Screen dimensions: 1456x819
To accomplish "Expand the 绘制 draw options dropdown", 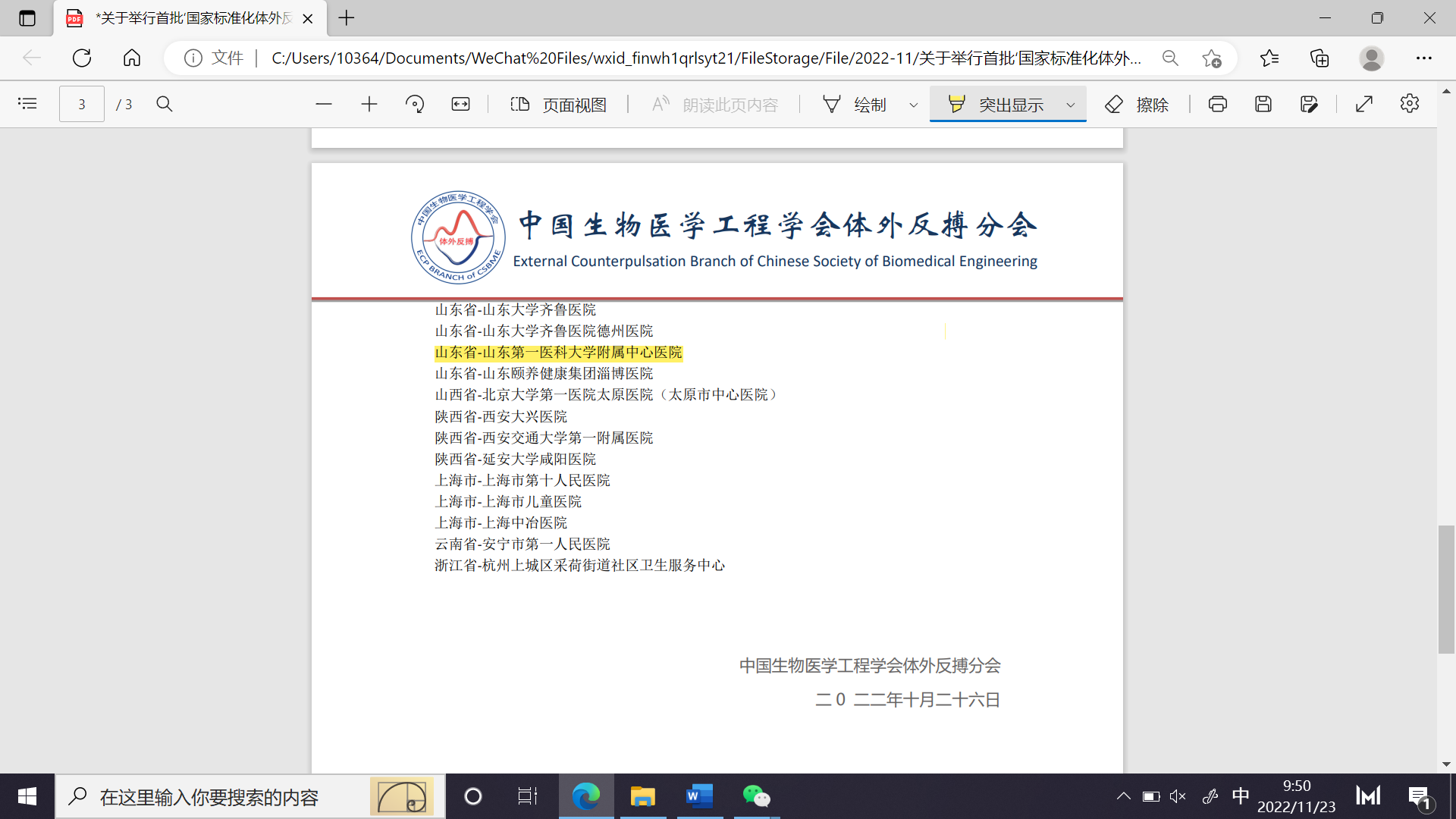I will click(x=914, y=105).
